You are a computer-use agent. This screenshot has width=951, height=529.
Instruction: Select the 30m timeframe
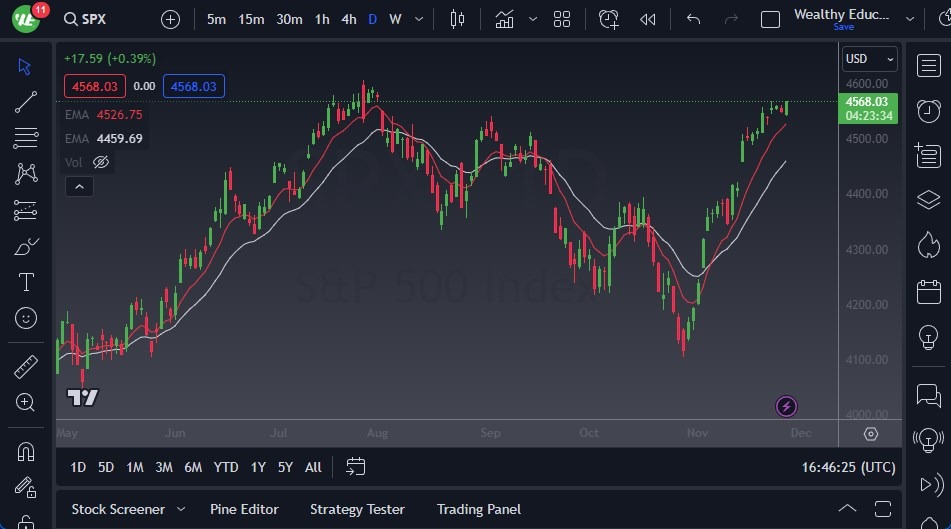[x=289, y=19]
